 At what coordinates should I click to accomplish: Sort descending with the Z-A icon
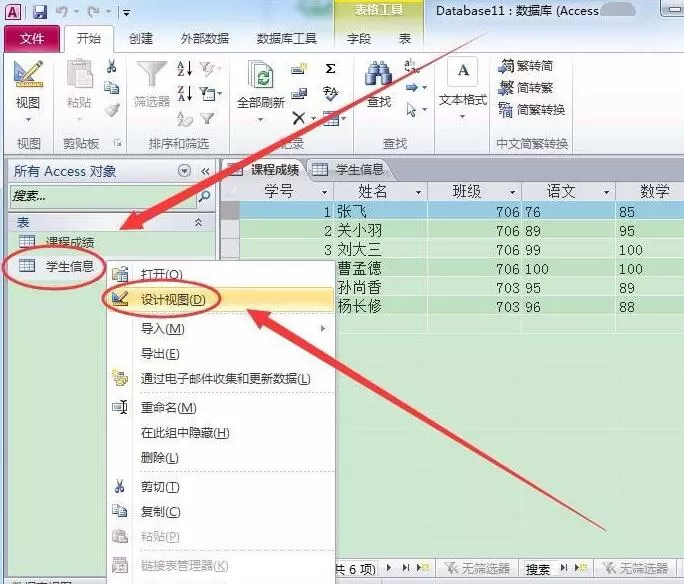pyautogui.click(x=185, y=93)
